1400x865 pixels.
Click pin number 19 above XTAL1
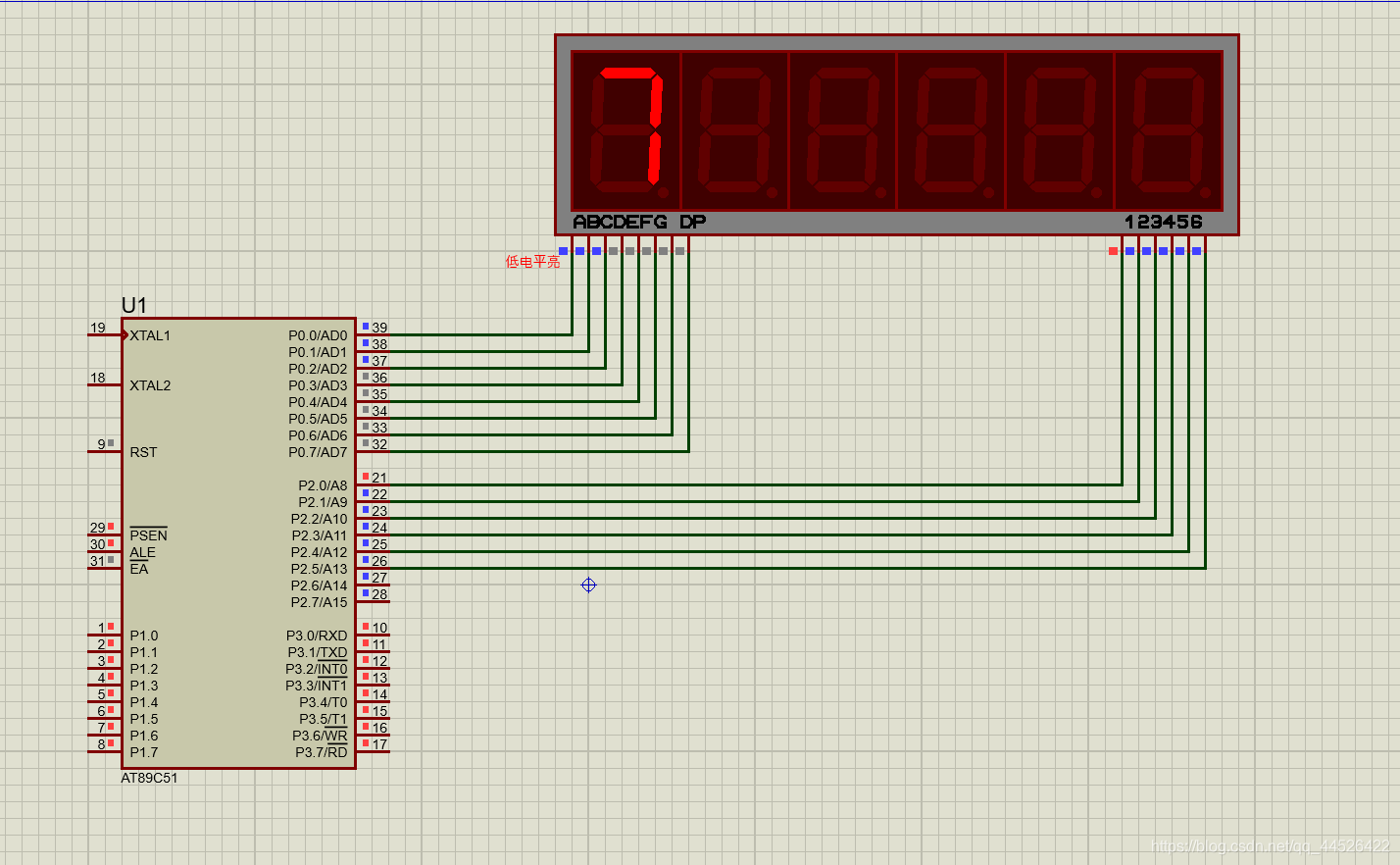point(98,328)
